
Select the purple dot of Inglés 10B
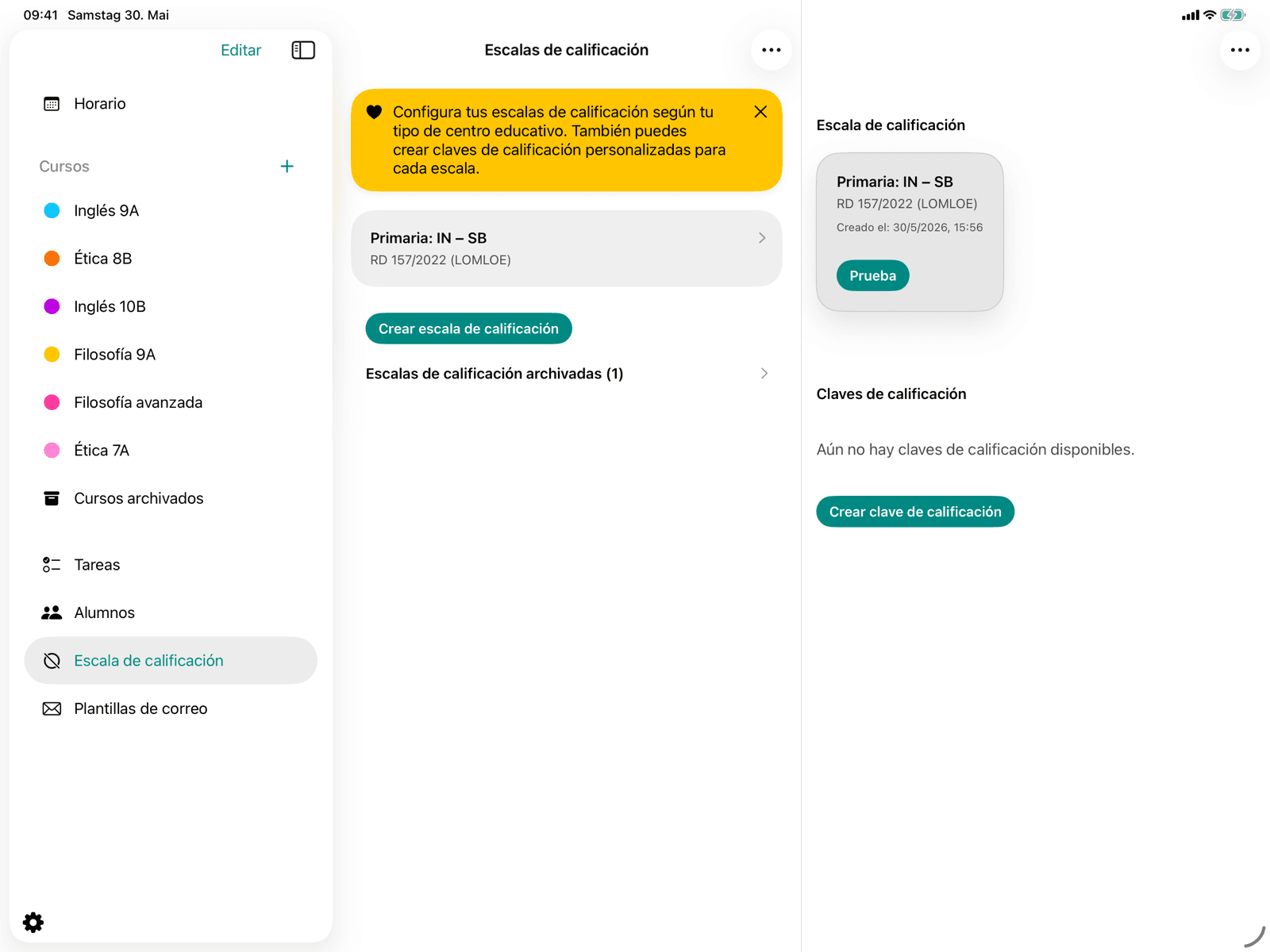pos(52,306)
